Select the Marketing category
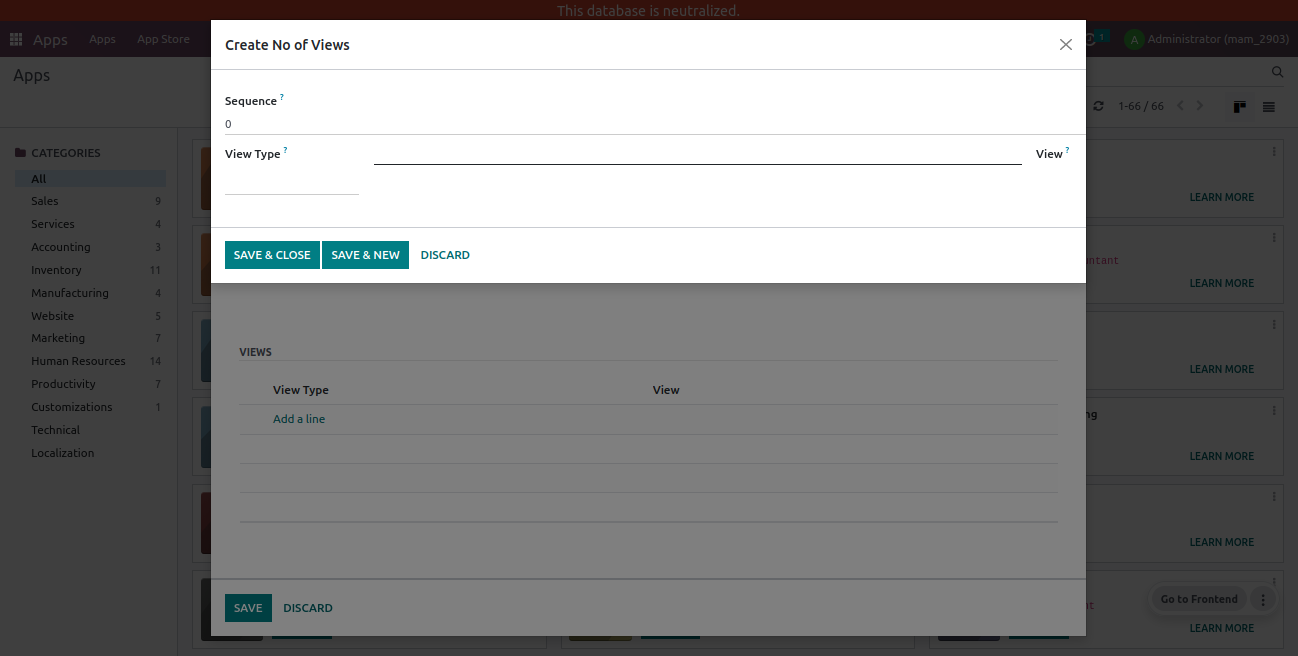This screenshot has width=1298, height=656. 90,338
